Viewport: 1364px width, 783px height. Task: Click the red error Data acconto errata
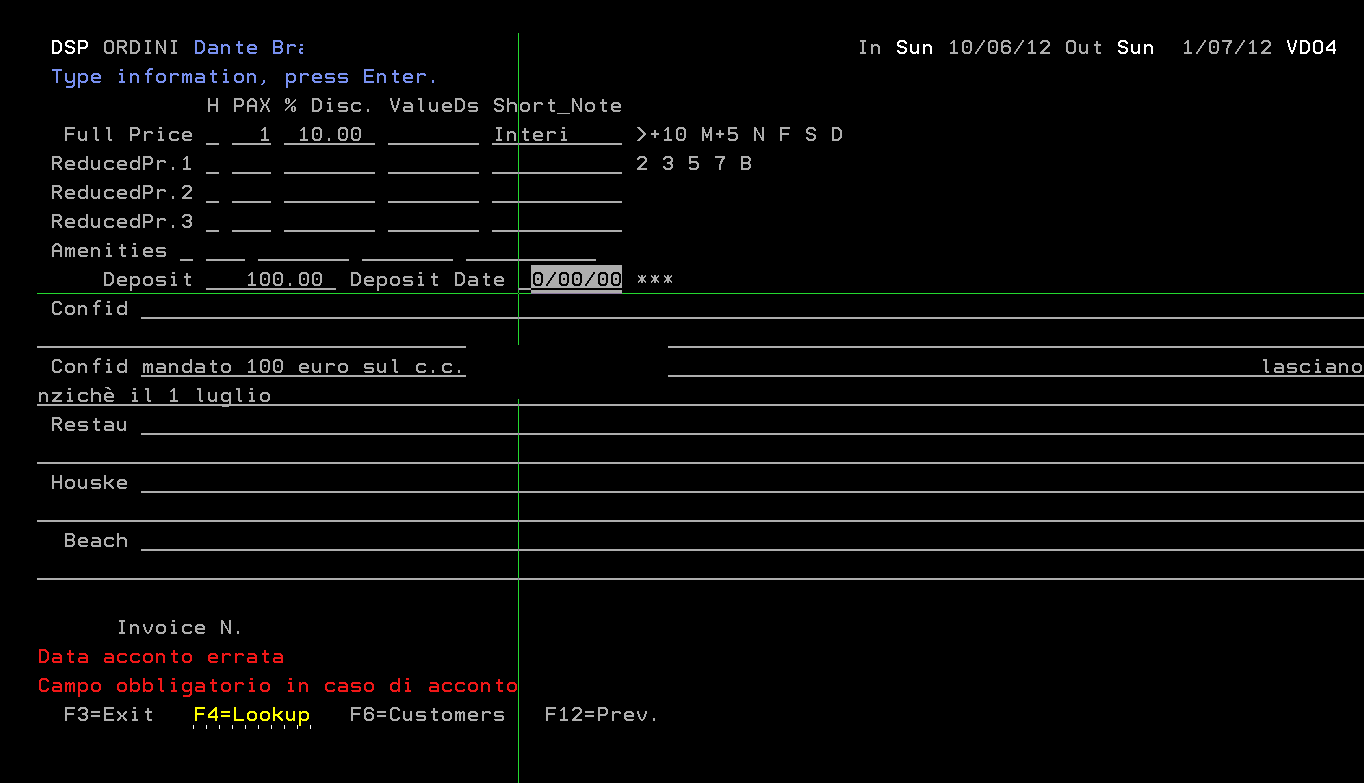click(160, 656)
